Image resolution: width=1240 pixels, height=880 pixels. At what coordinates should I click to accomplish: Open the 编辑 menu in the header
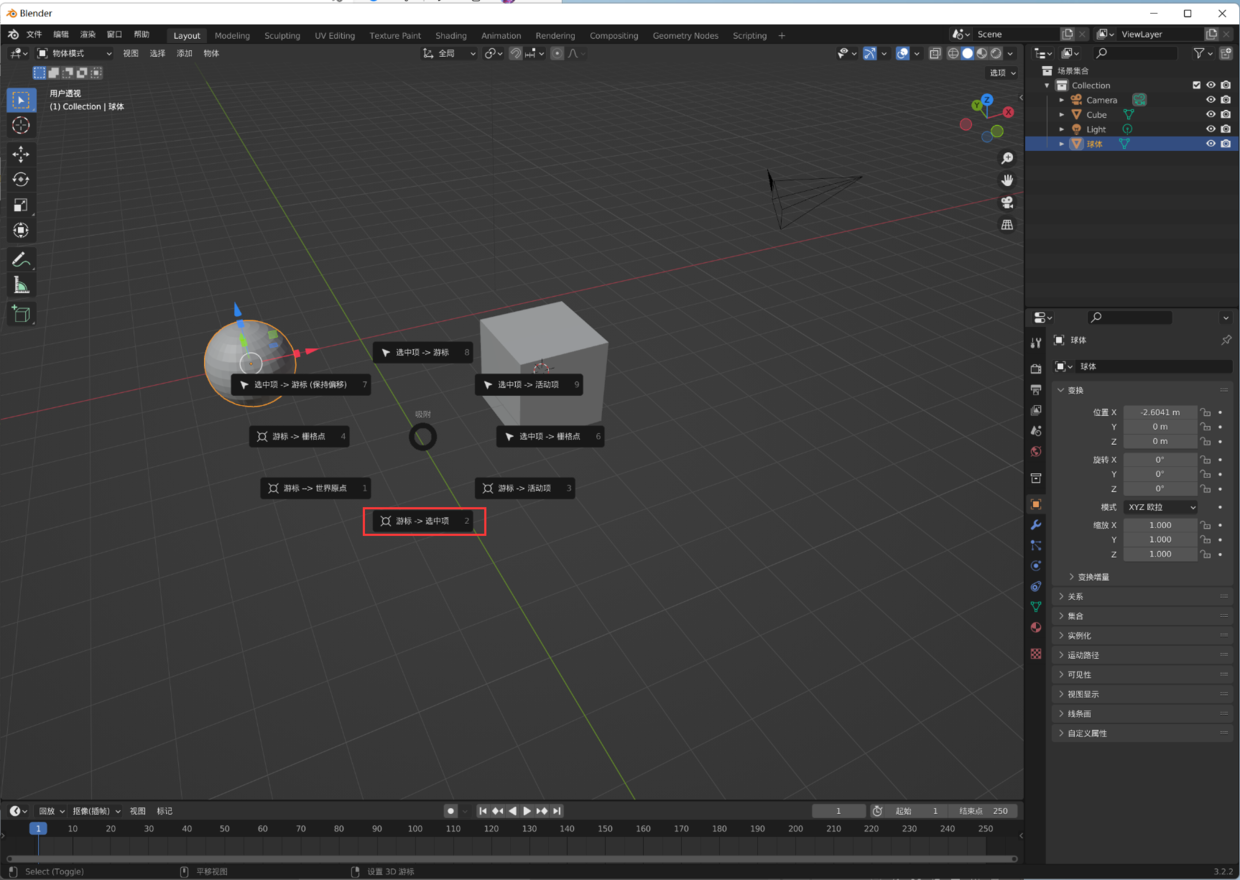point(60,33)
